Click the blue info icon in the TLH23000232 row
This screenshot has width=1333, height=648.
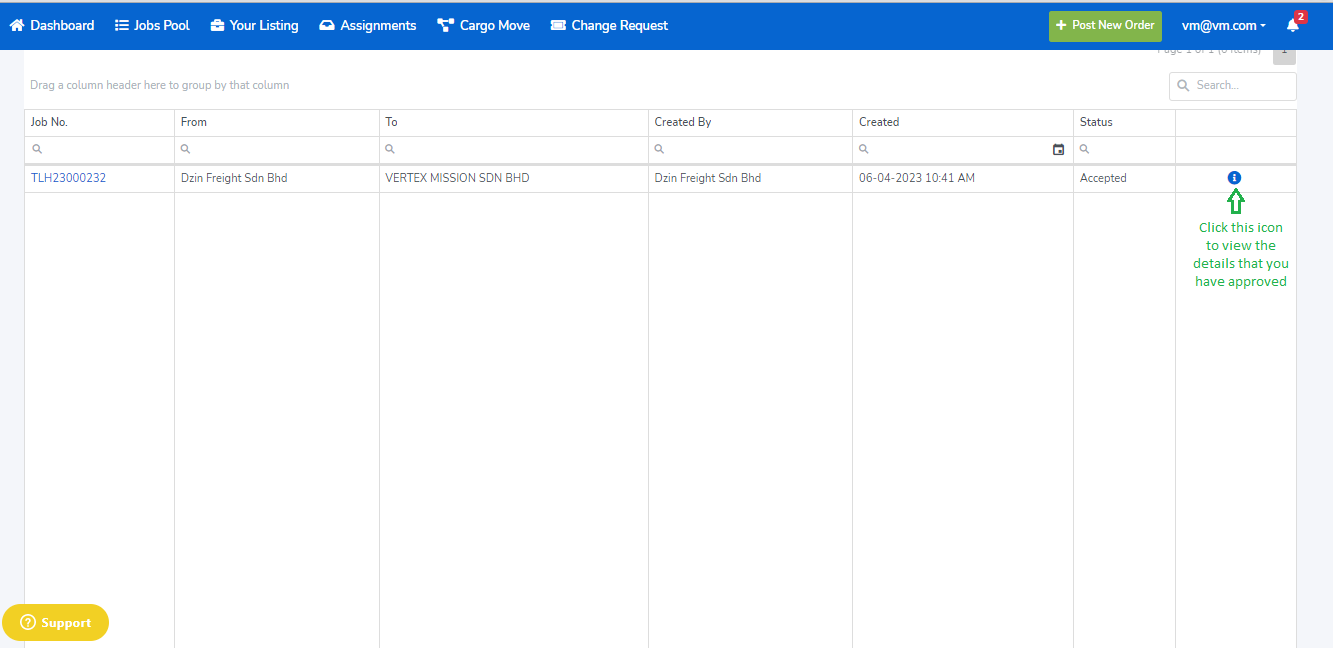pyautogui.click(x=1234, y=178)
